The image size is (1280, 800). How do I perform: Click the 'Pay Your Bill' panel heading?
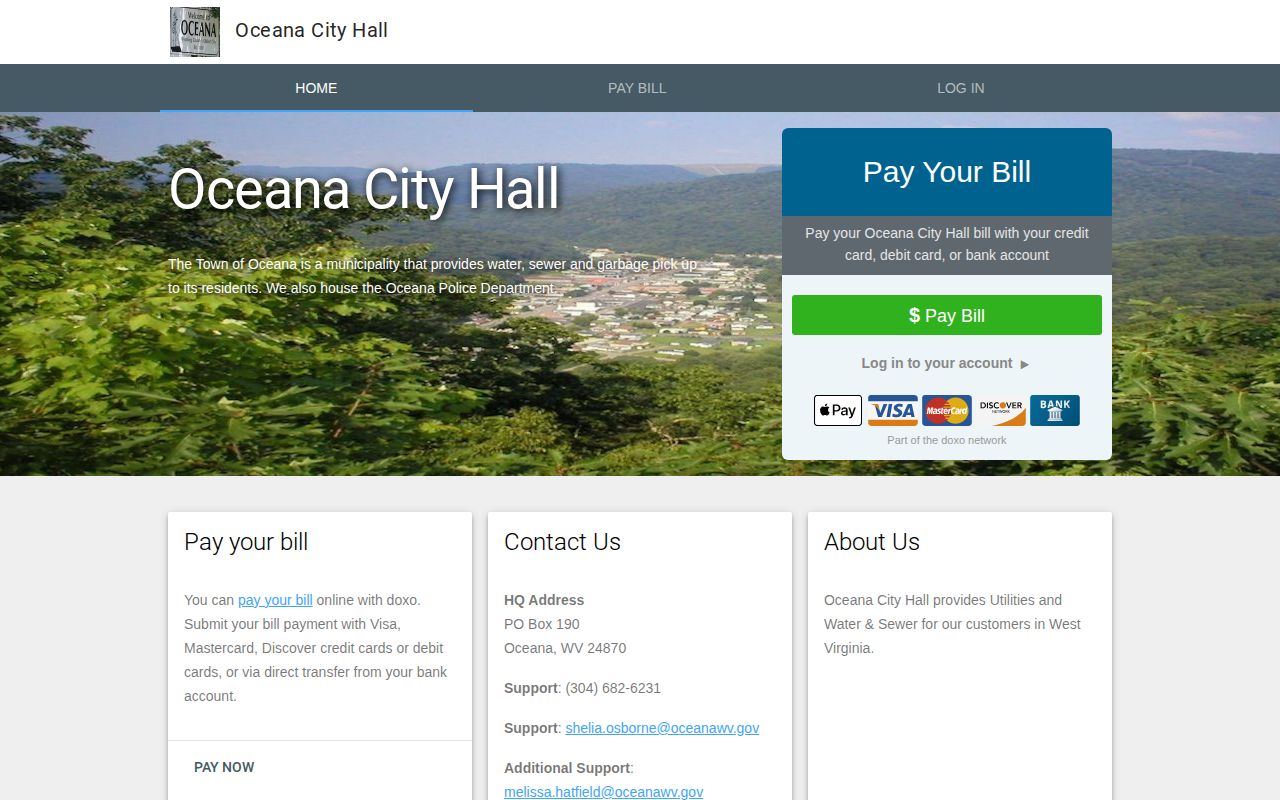pos(947,172)
